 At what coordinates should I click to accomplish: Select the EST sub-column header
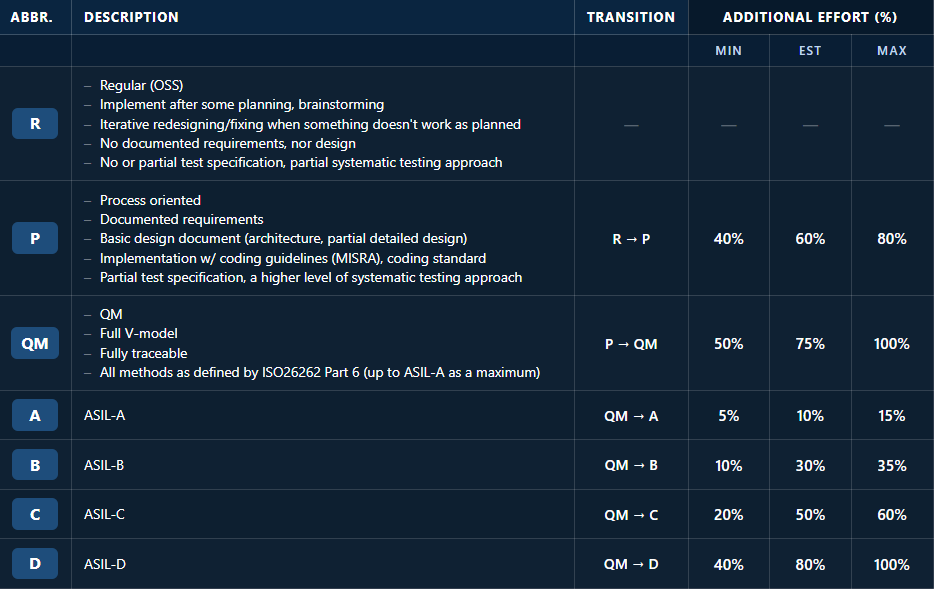[810, 51]
